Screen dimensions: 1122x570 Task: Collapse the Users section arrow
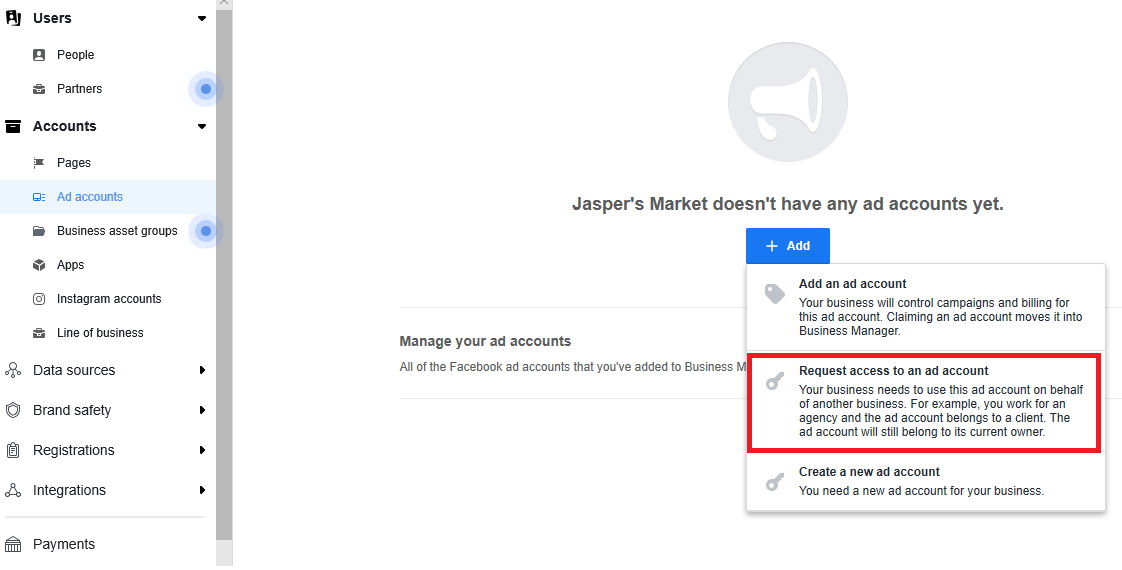click(202, 19)
